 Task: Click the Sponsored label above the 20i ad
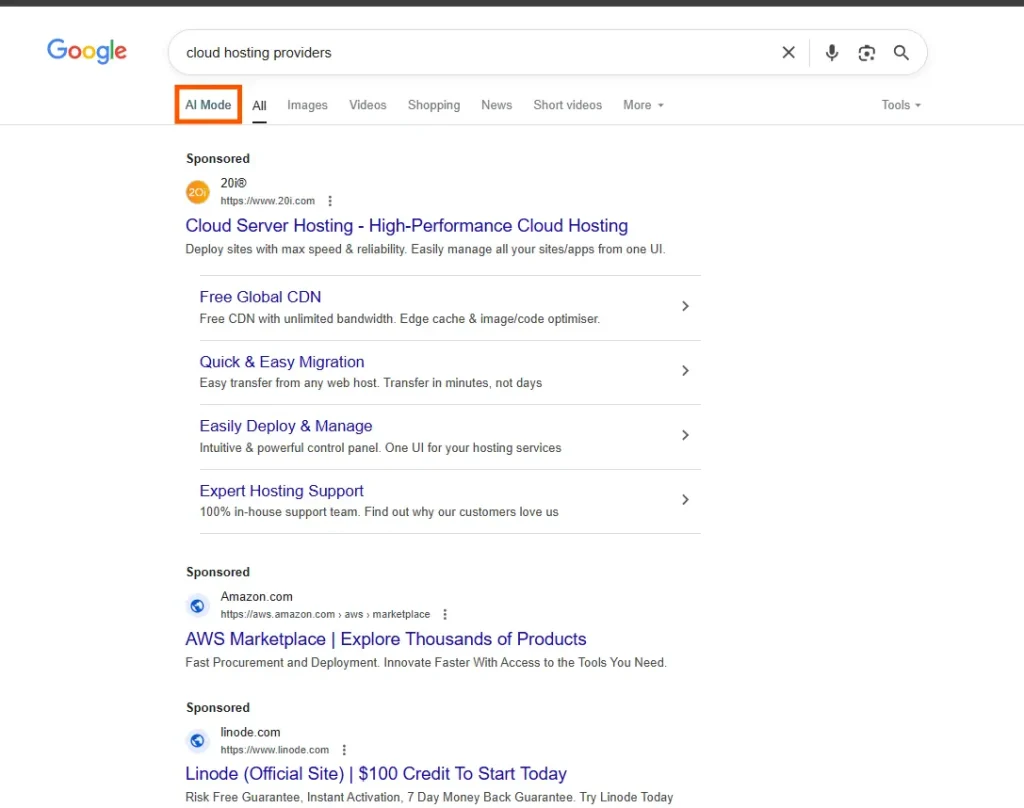point(217,159)
